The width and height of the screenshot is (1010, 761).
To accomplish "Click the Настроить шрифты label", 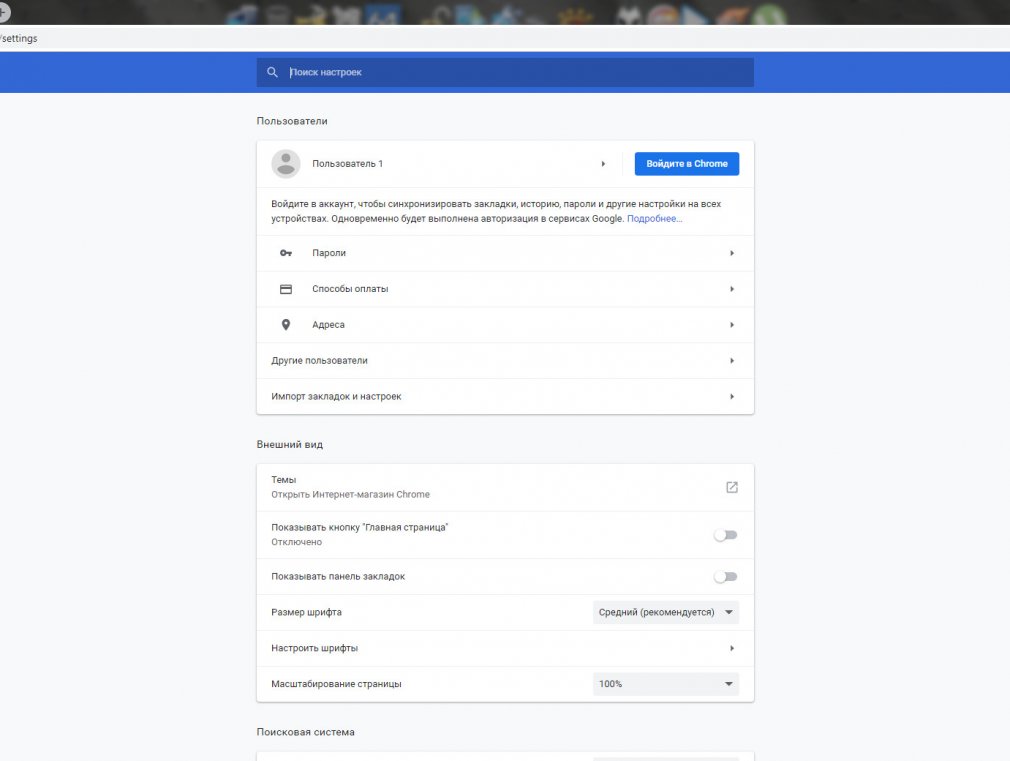I will [x=314, y=648].
